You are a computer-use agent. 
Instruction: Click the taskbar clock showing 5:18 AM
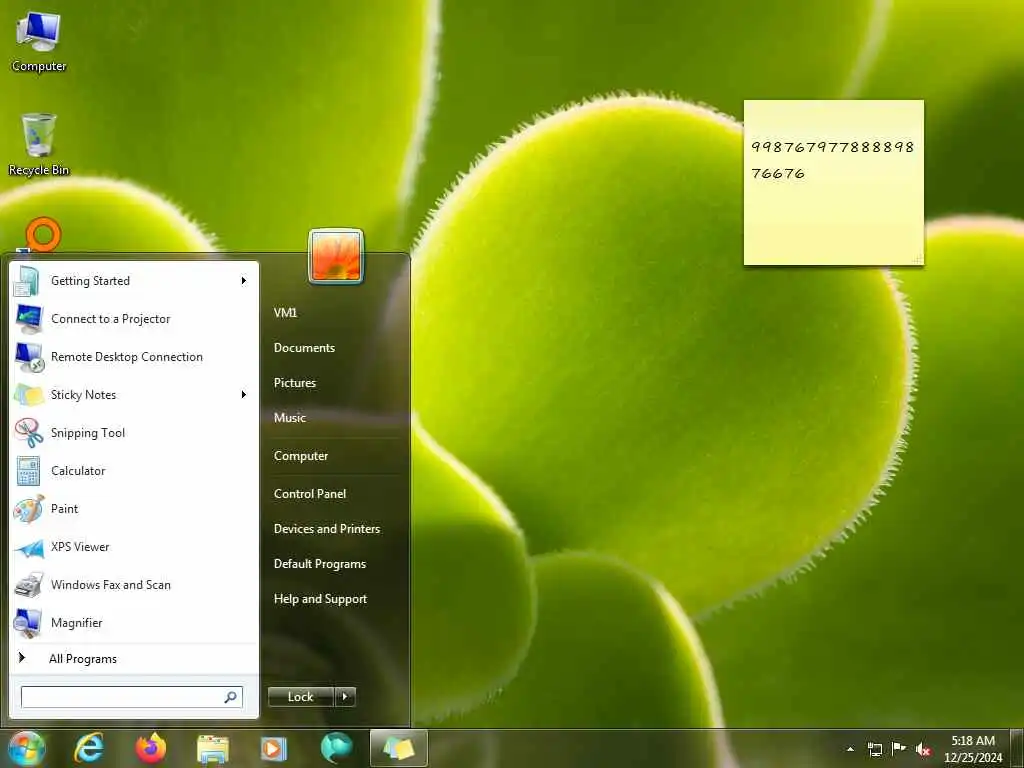973,748
